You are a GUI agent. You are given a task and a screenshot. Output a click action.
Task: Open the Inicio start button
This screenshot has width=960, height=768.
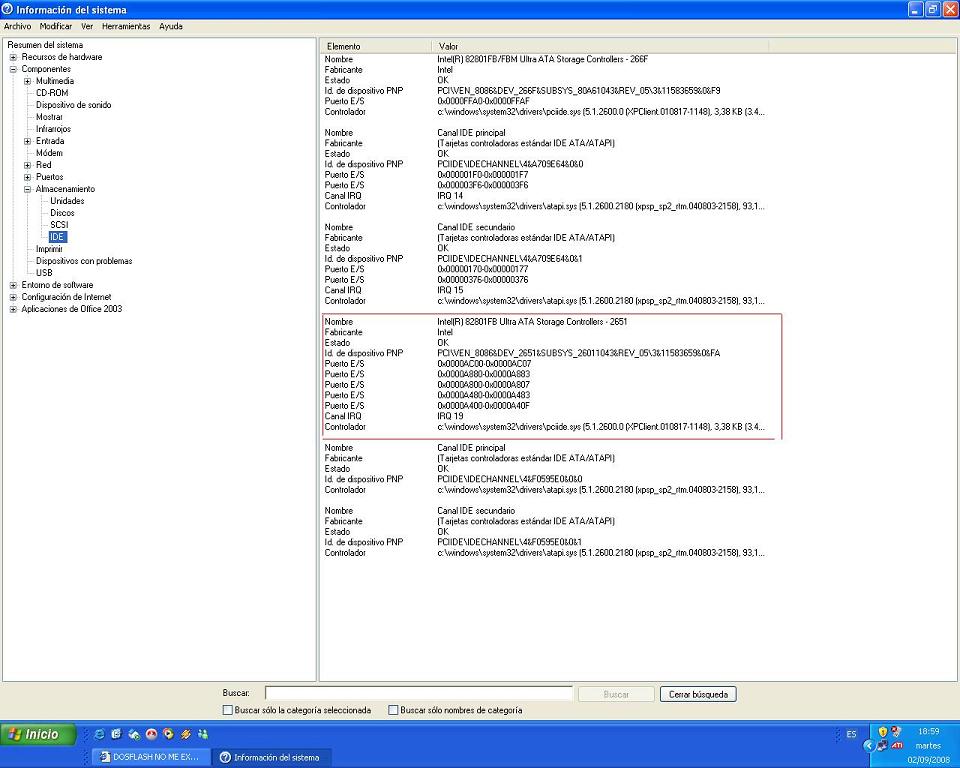click(x=38, y=734)
